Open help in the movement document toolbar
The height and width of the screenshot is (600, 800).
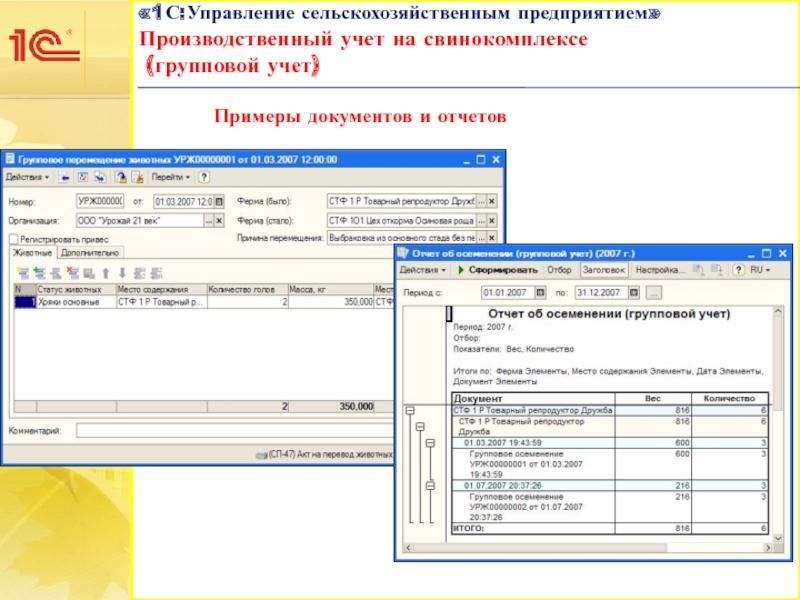coord(204,177)
